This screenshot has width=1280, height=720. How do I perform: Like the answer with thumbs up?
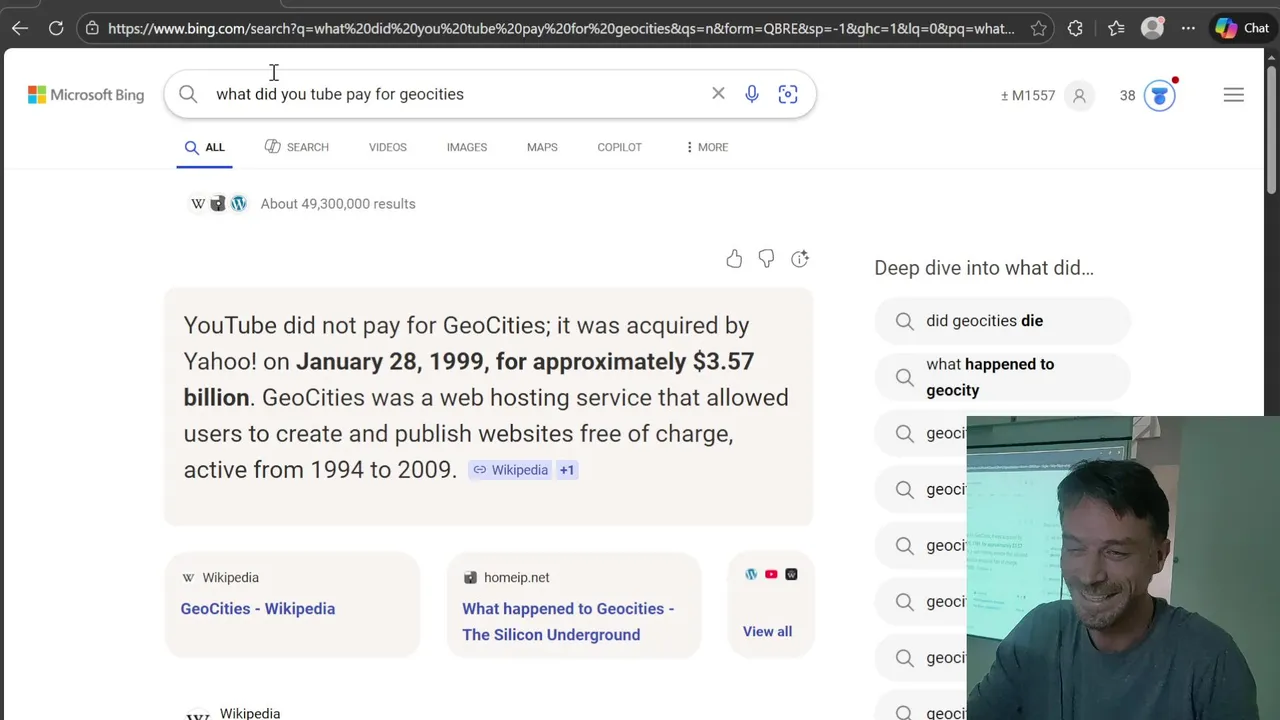point(734,259)
